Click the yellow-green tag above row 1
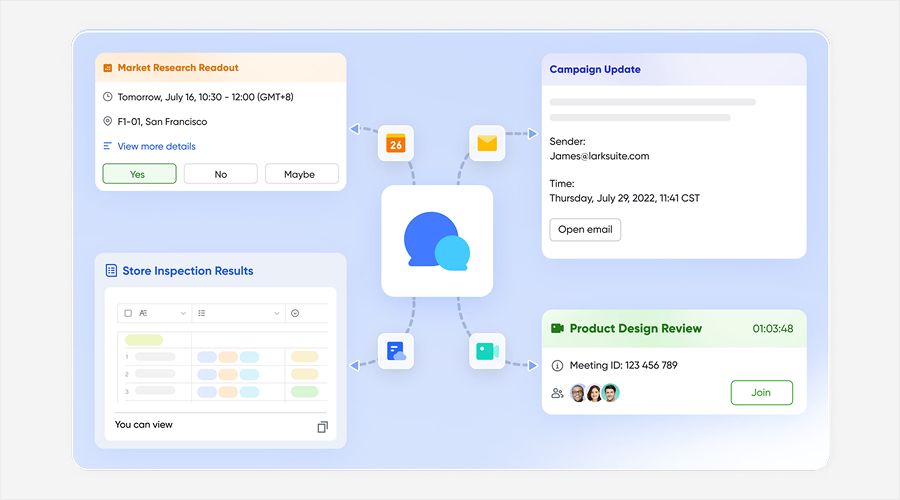Viewport: 900px width, 500px height. (144, 340)
